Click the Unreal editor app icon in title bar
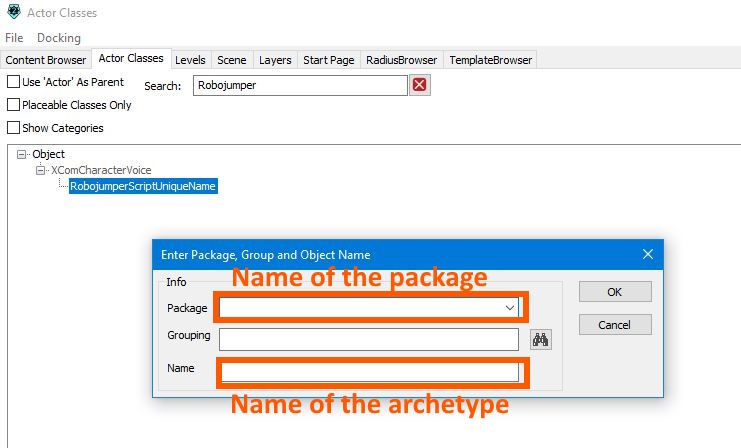Viewport: 741px width, 448px height. pyautogui.click(x=14, y=12)
